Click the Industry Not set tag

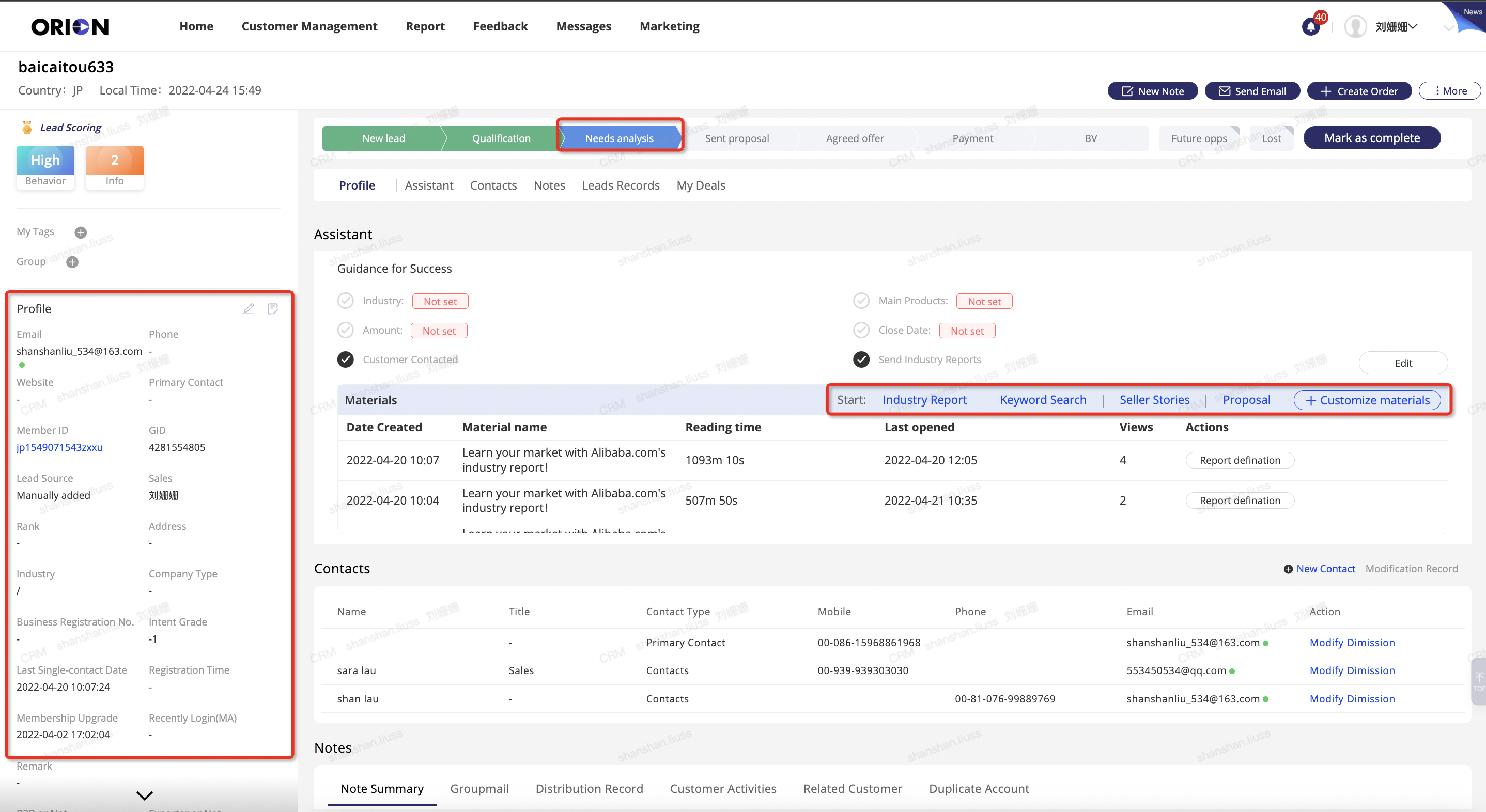pyautogui.click(x=440, y=302)
